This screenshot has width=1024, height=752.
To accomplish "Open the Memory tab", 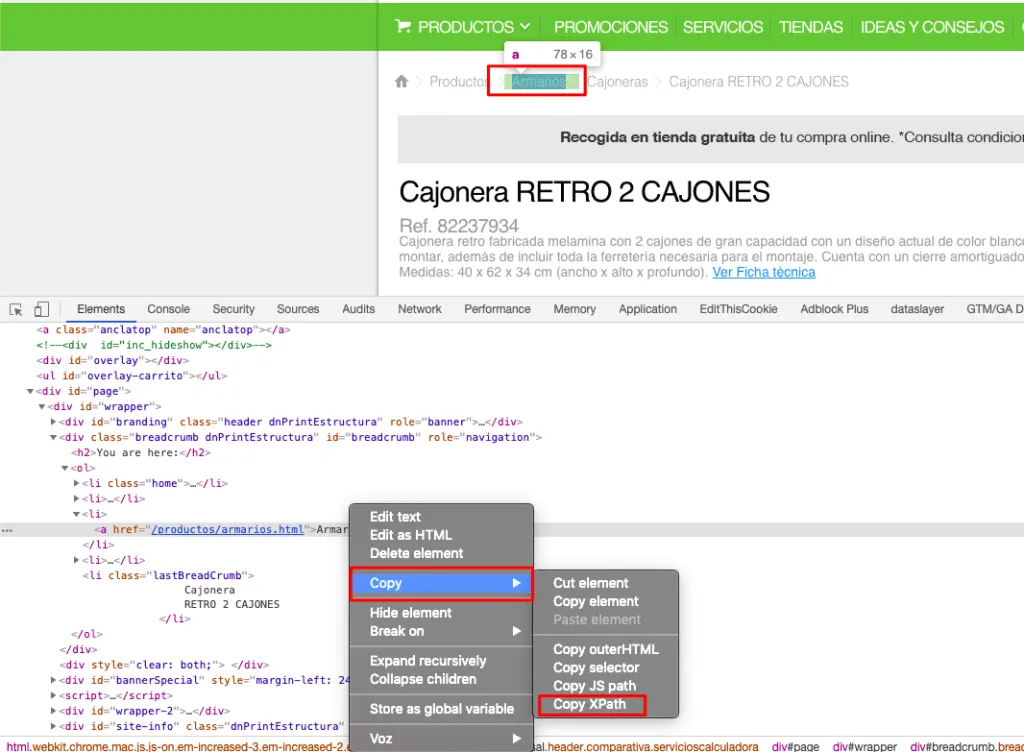I will pos(575,309).
